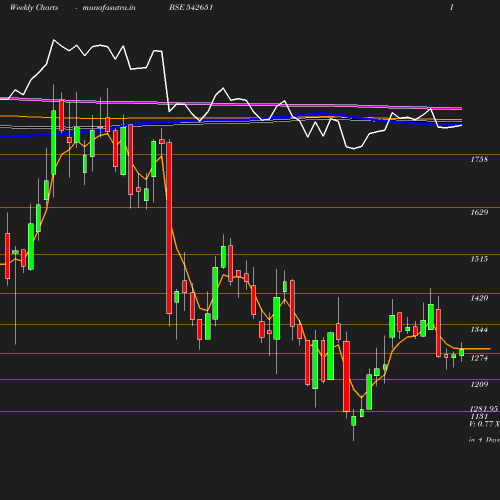This screenshot has width=500, height=500.
Task: Click the 1131 price level label
Action: pyautogui.click(x=479, y=416)
